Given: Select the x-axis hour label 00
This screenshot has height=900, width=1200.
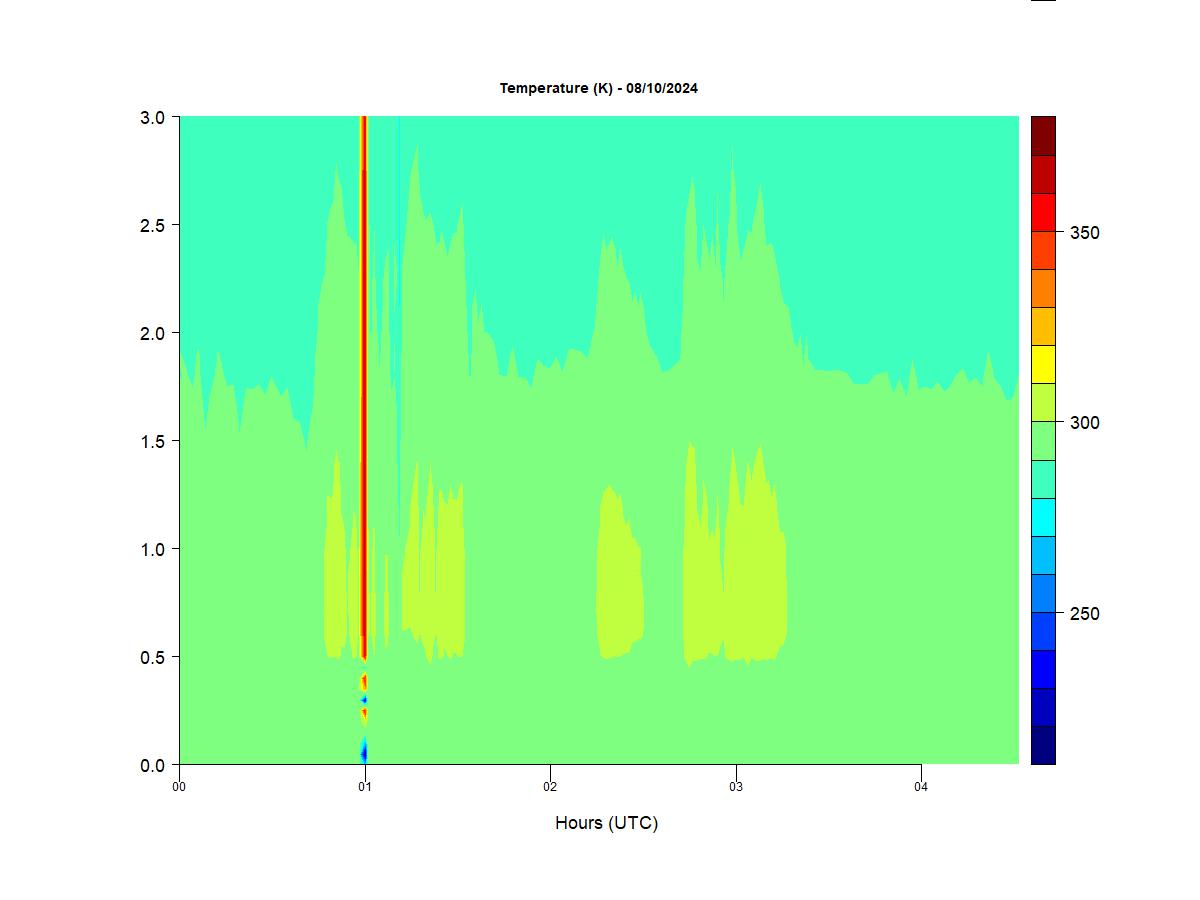Looking at the screenshot, I should coord(179,787).
